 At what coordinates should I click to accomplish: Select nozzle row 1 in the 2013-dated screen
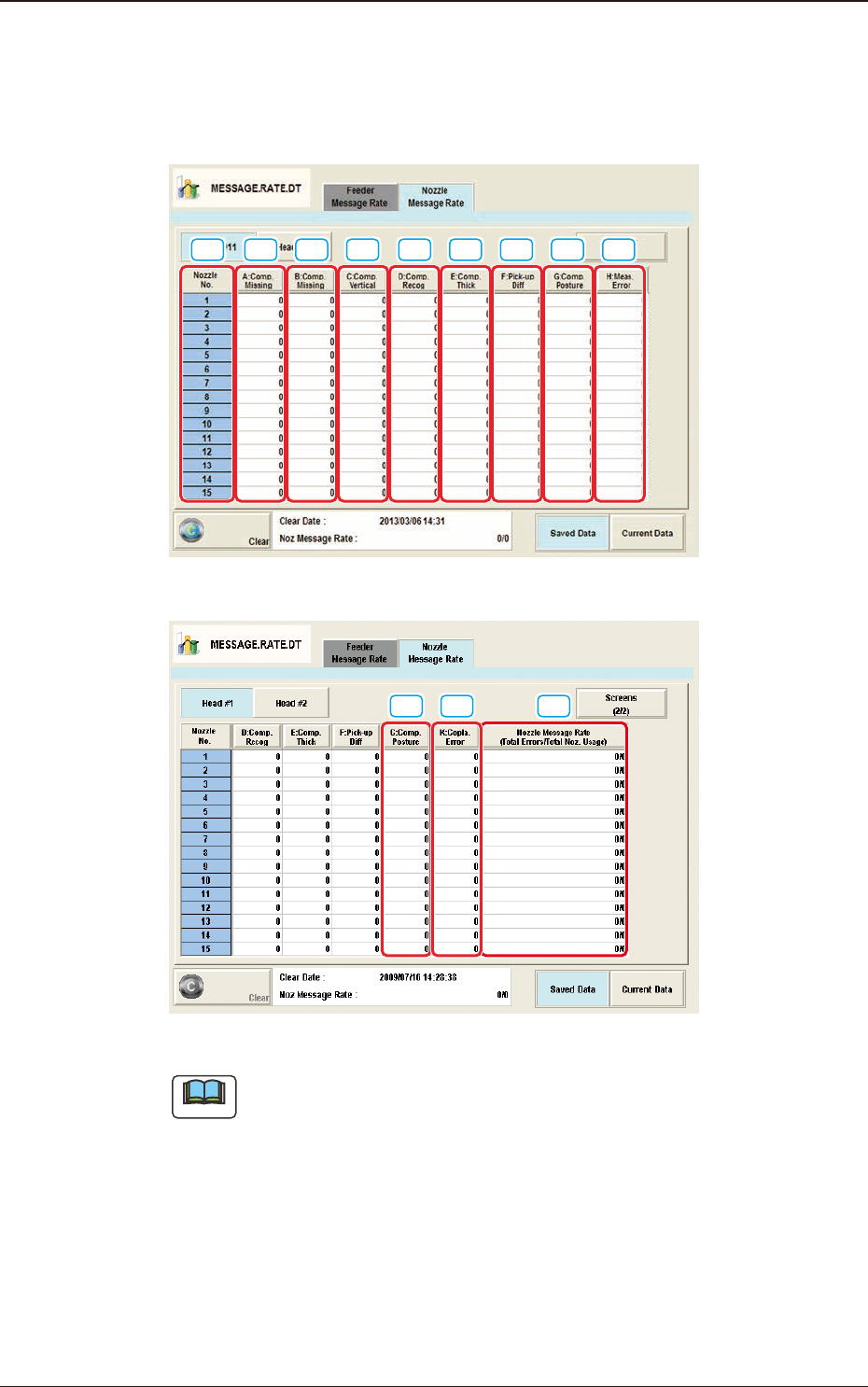206,301
